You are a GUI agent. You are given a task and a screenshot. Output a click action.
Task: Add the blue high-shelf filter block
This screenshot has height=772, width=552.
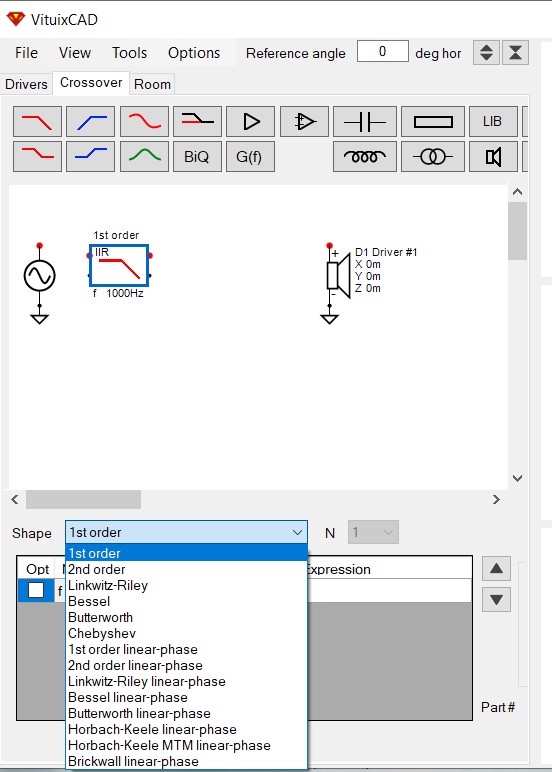click(x=91, y=156)
